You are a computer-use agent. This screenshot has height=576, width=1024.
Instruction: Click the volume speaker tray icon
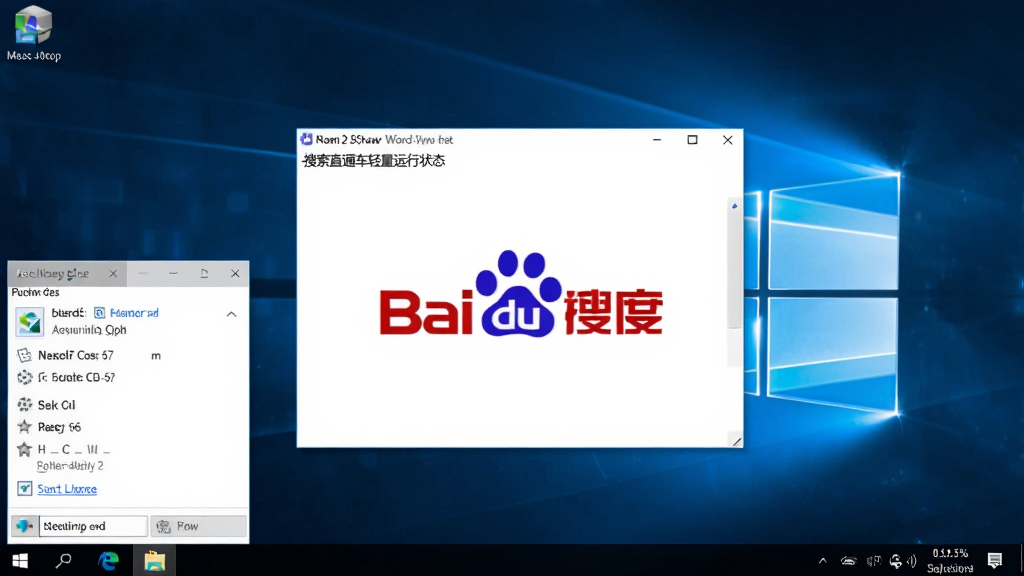[912, 560]
